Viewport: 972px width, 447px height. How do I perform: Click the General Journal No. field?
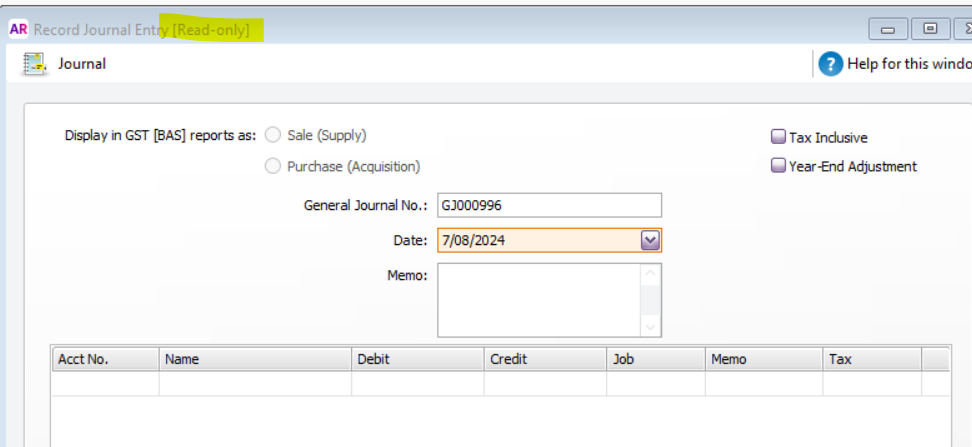point(548,205)
